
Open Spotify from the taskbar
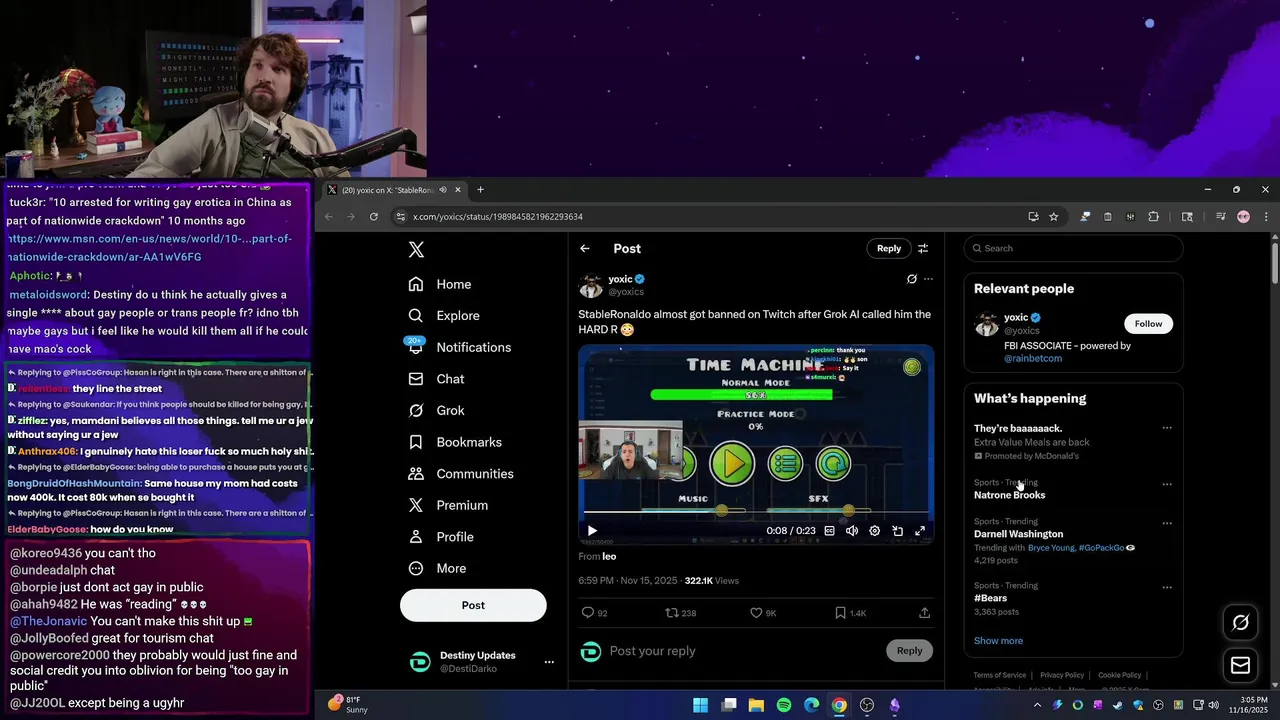tap(784, 705)
